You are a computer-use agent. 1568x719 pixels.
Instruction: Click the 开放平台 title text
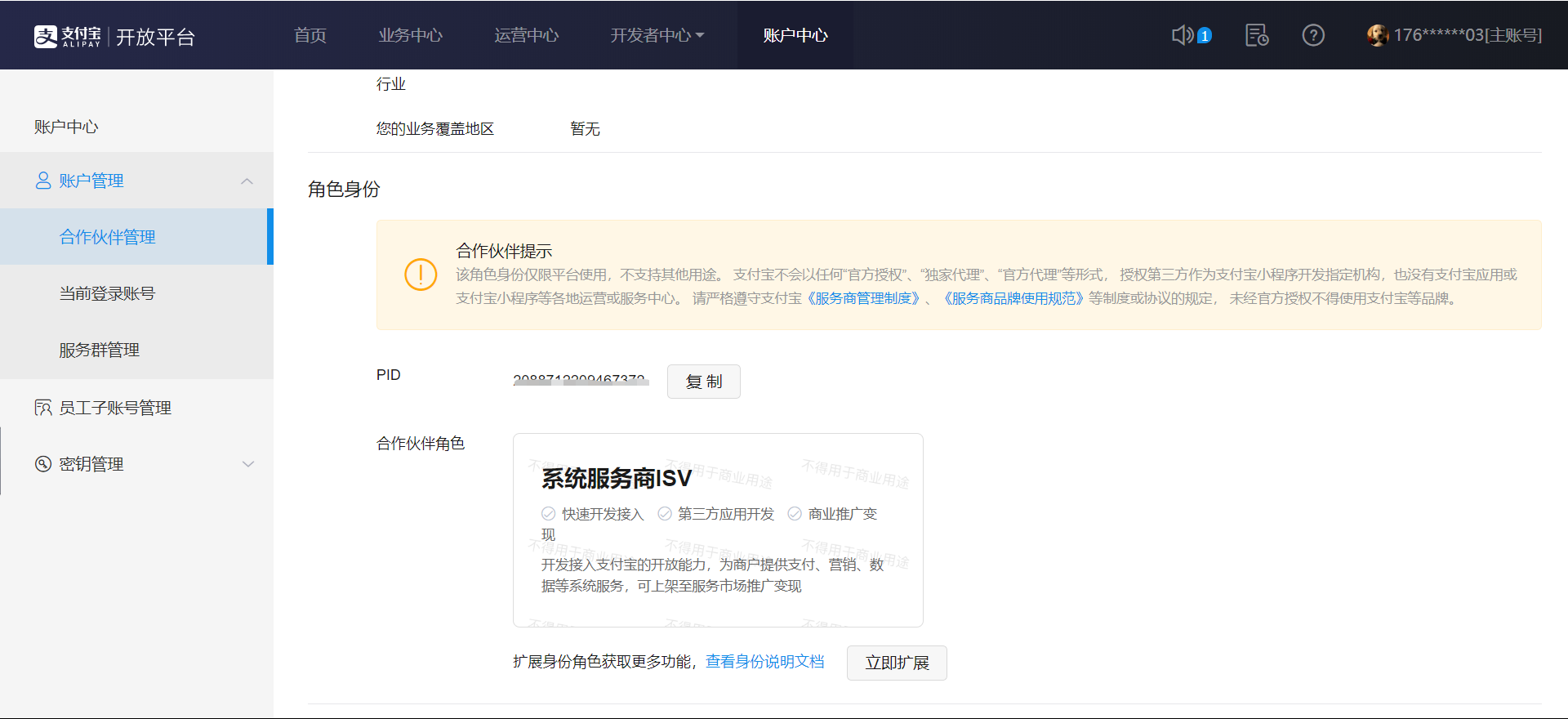tap(155, 37)
